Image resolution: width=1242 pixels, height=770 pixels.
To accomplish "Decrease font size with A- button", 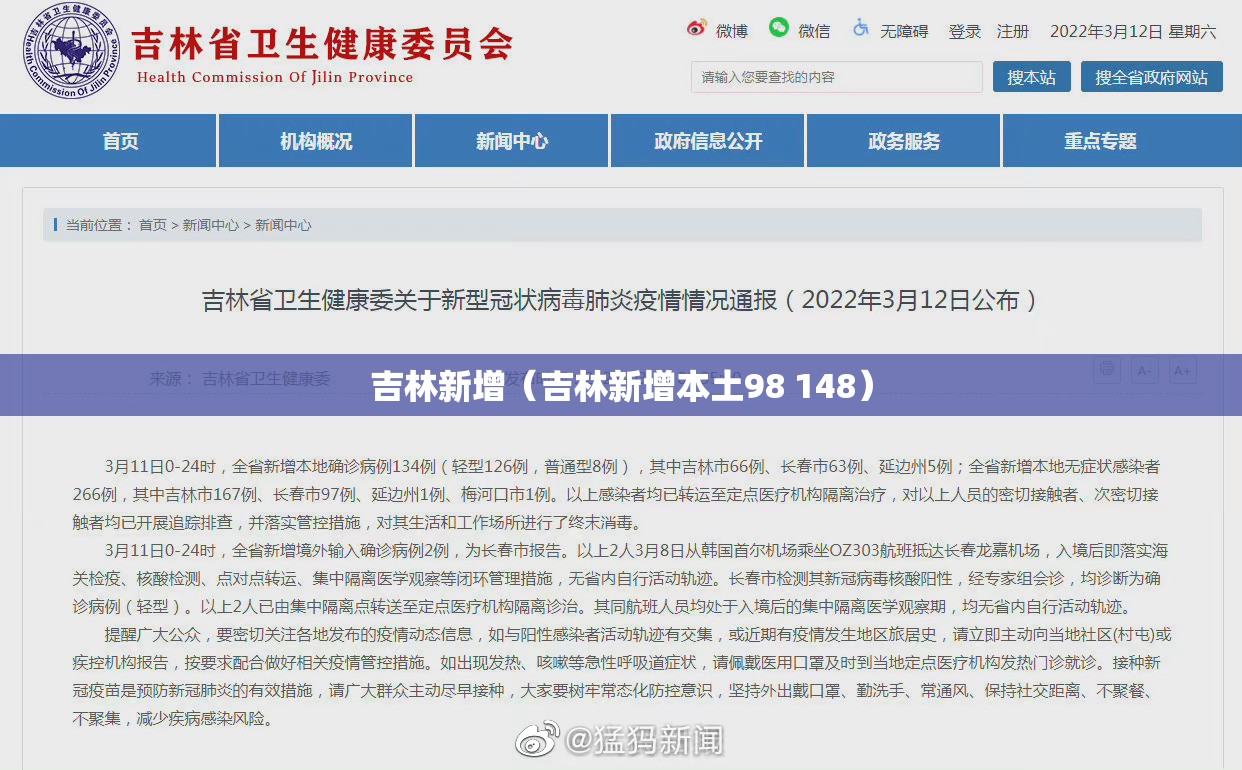I will 1144,370.
